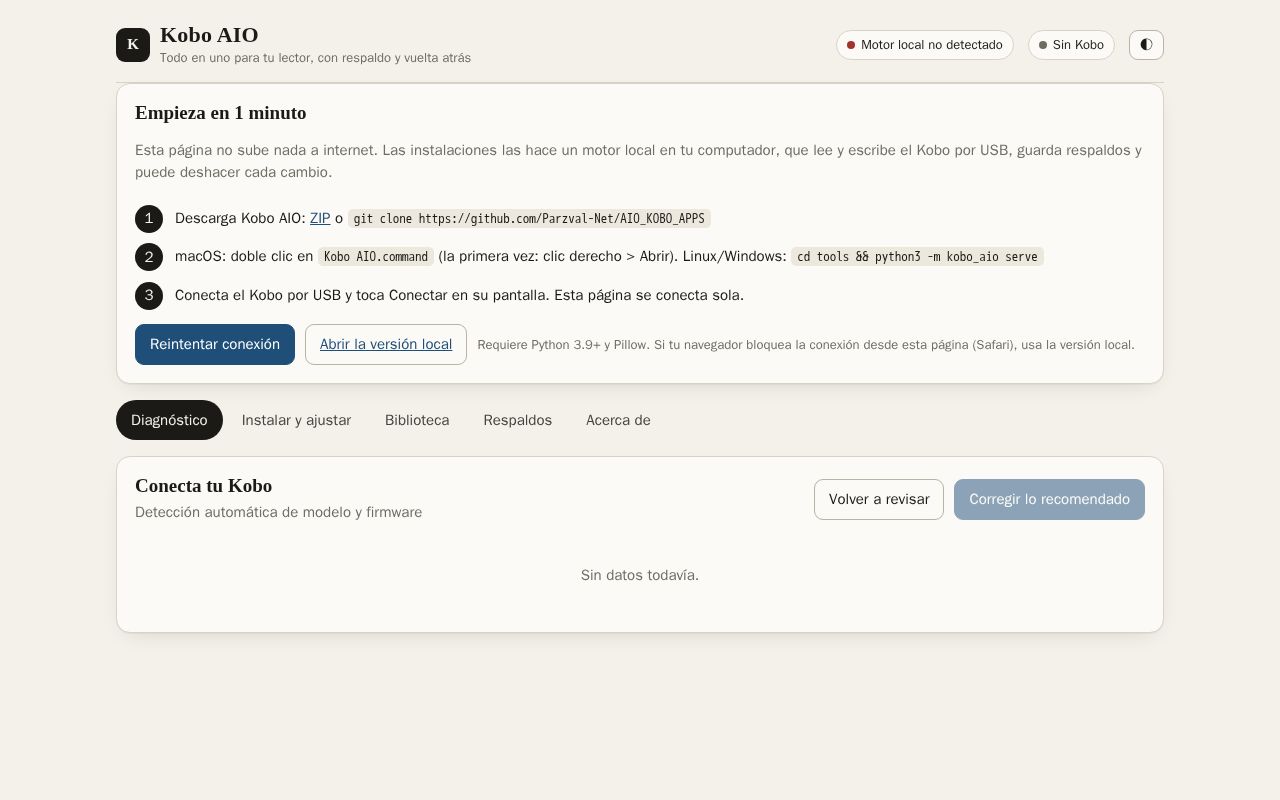The height and width of the screenshot is (800, 1280).
Task: Click the 'Empieza en 1 minuto' heading
Action: [221, 113]
